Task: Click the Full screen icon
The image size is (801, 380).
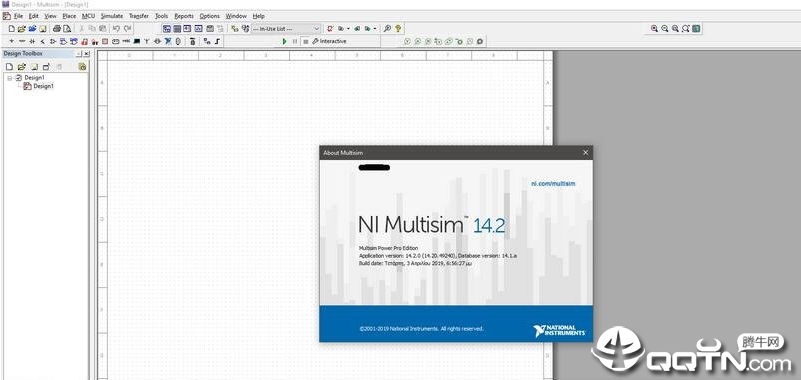Action: 696,29
